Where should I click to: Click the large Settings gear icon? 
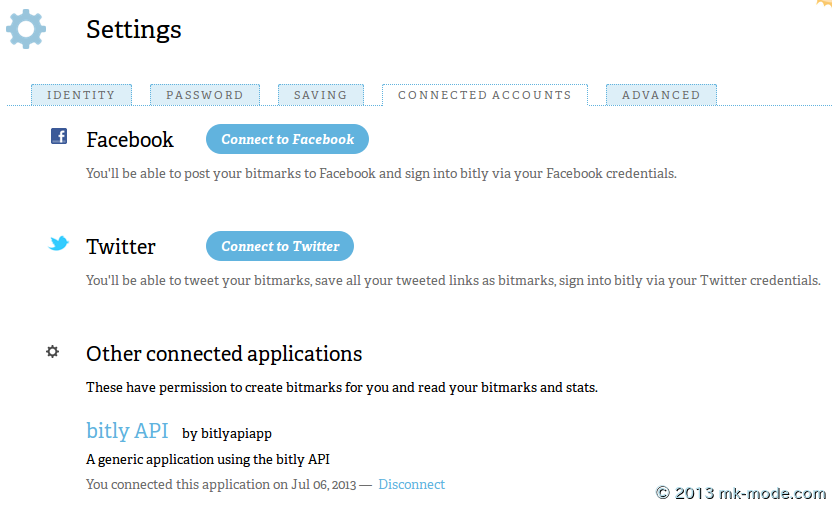pos(26,28)
